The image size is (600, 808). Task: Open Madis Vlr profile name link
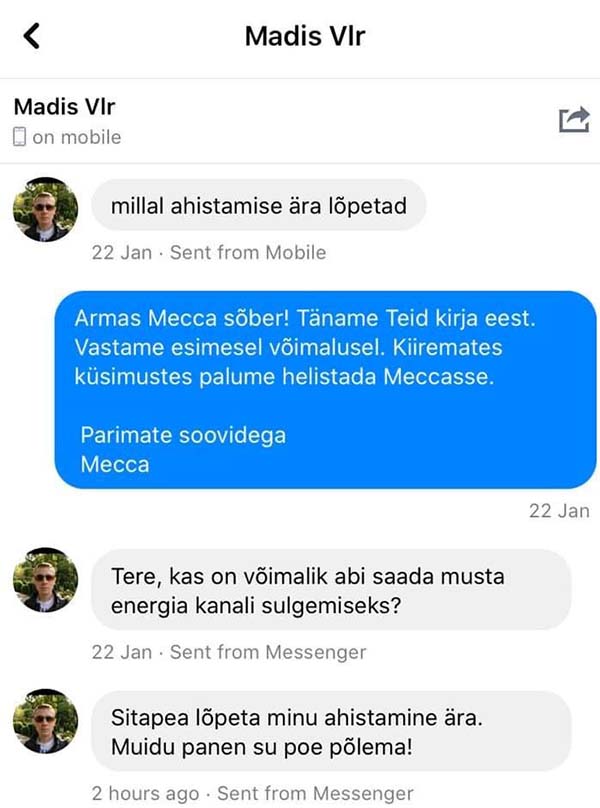(64, 107)
